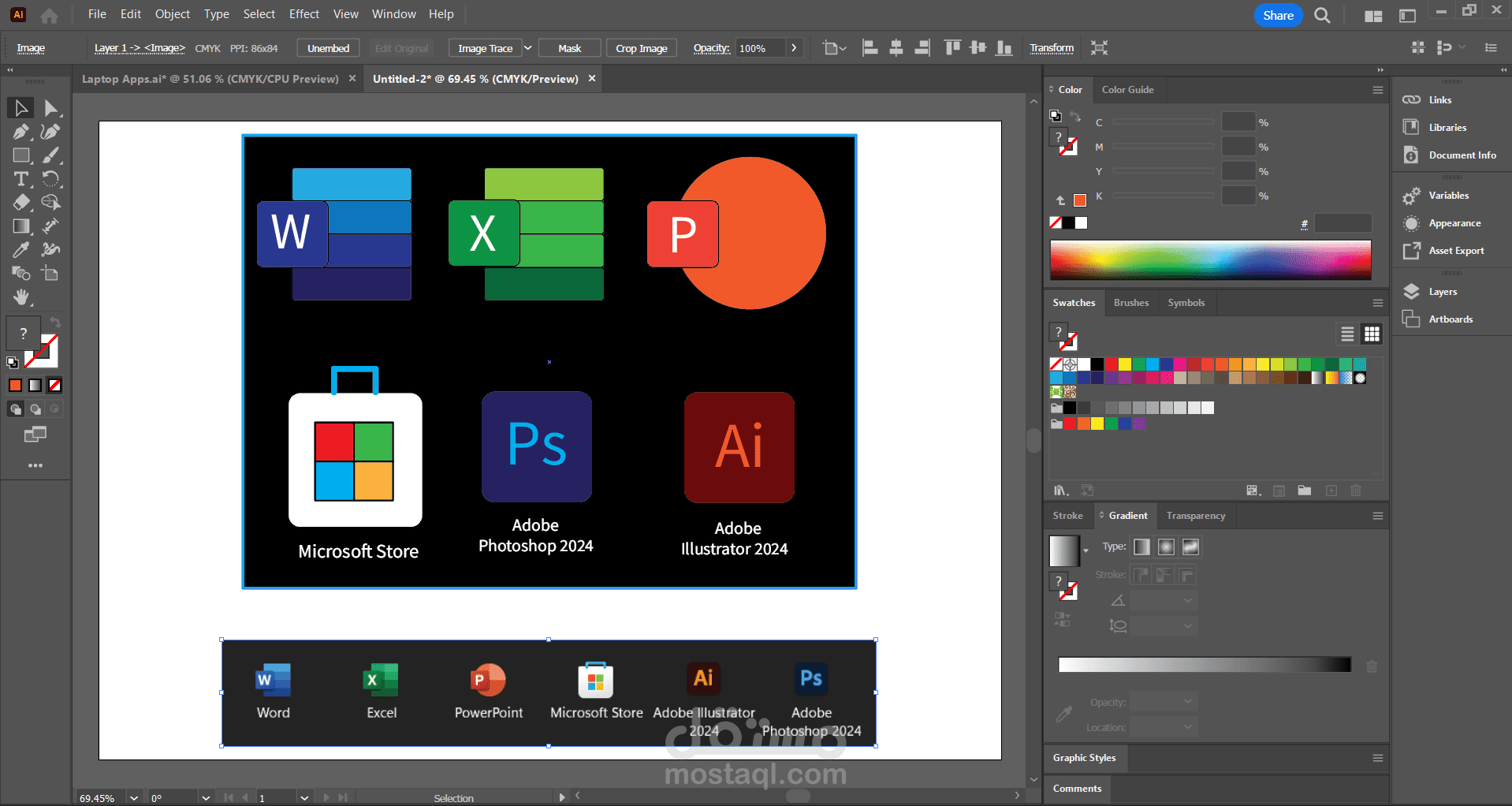
Task: Select the Pen tool
Action: click(21, 132)
